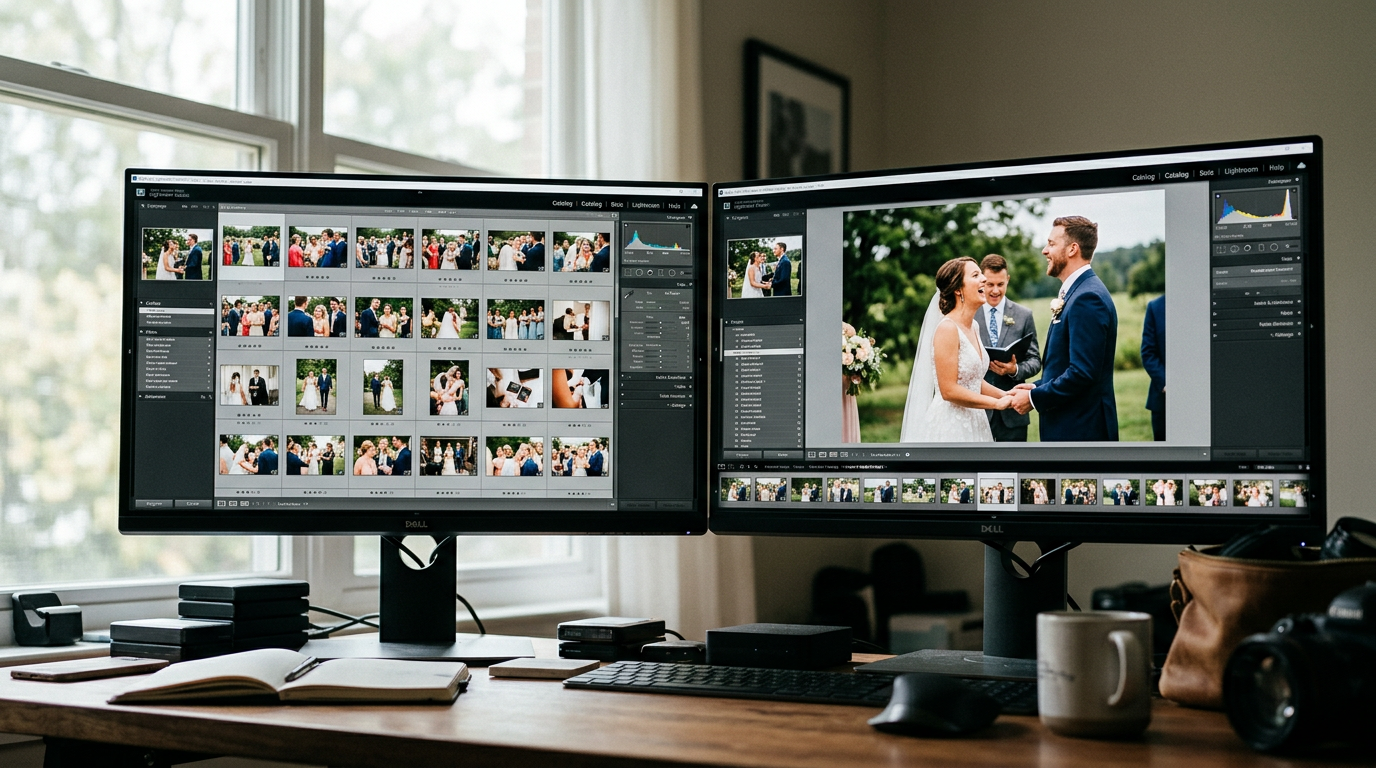Toggle the switch at the end of the right monitor's tool strip
Screen dimensions: 1376x768
coord(1291,248)
